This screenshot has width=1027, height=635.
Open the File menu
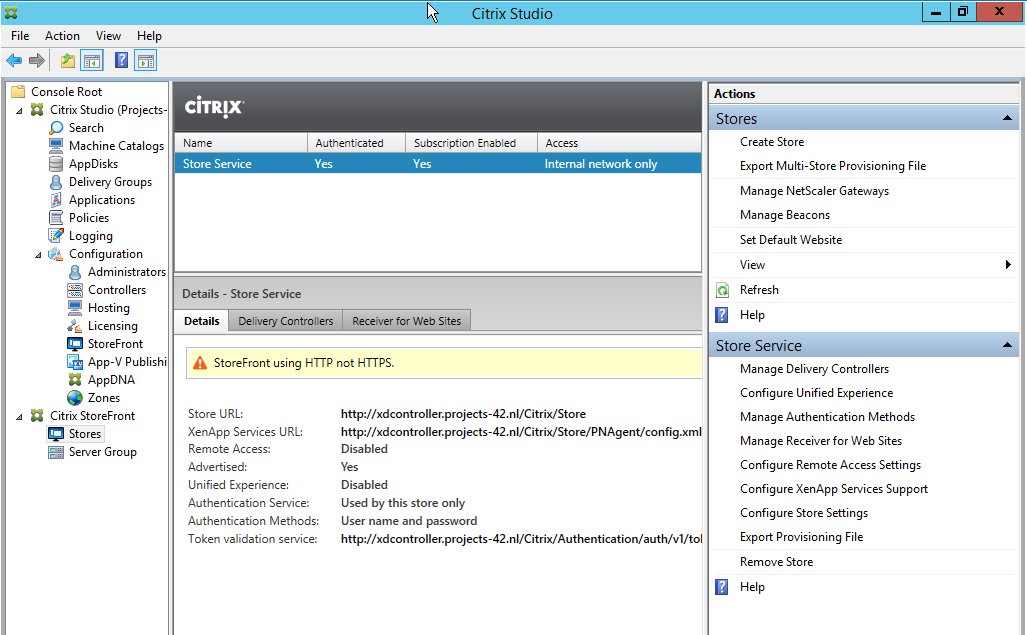point(20,36)
